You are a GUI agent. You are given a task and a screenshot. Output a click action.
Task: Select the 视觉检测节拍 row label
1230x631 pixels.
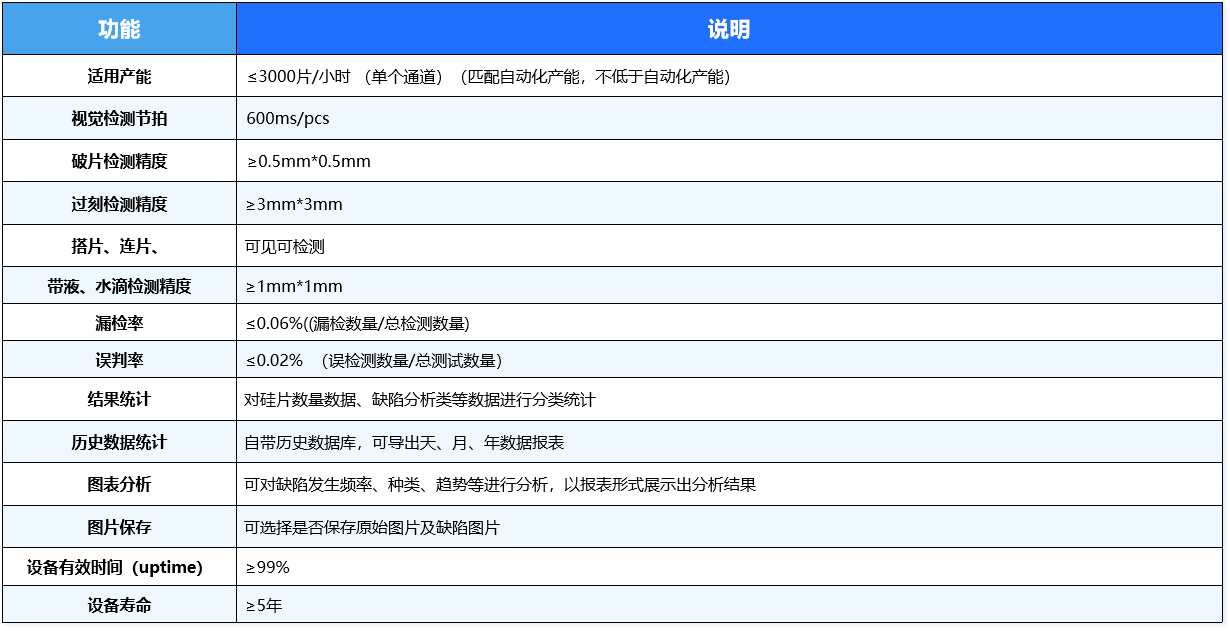[x=119, y=118]
